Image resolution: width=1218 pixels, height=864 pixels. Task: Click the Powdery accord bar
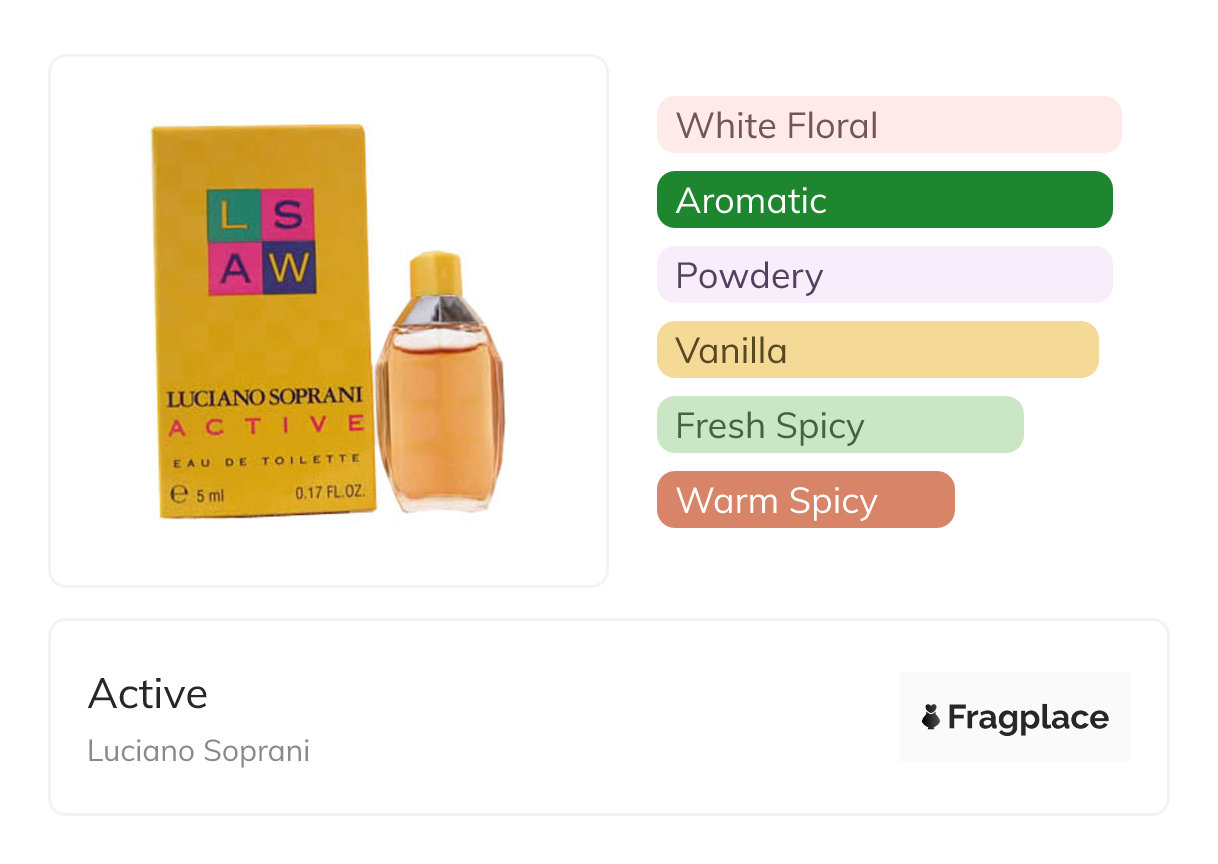pos(885,275)
